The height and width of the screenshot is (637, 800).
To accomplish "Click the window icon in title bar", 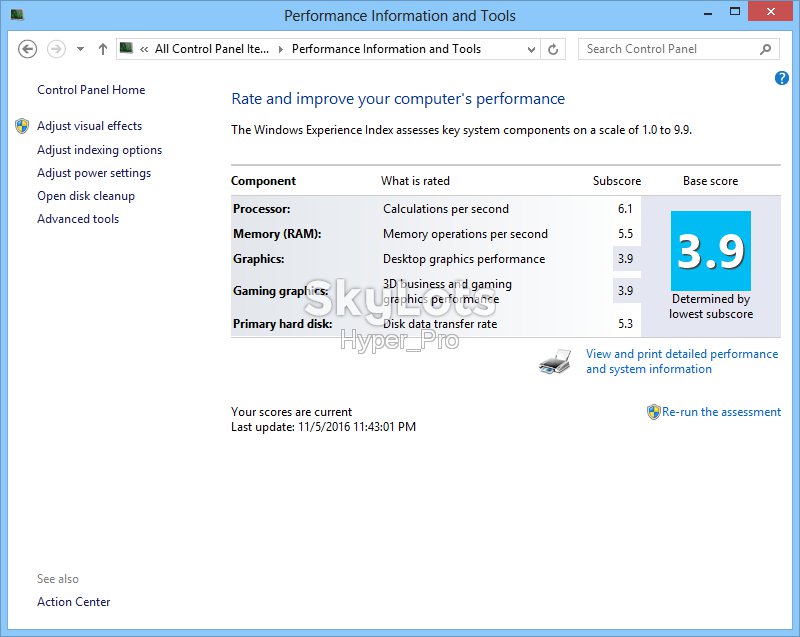I will [17, 15].
